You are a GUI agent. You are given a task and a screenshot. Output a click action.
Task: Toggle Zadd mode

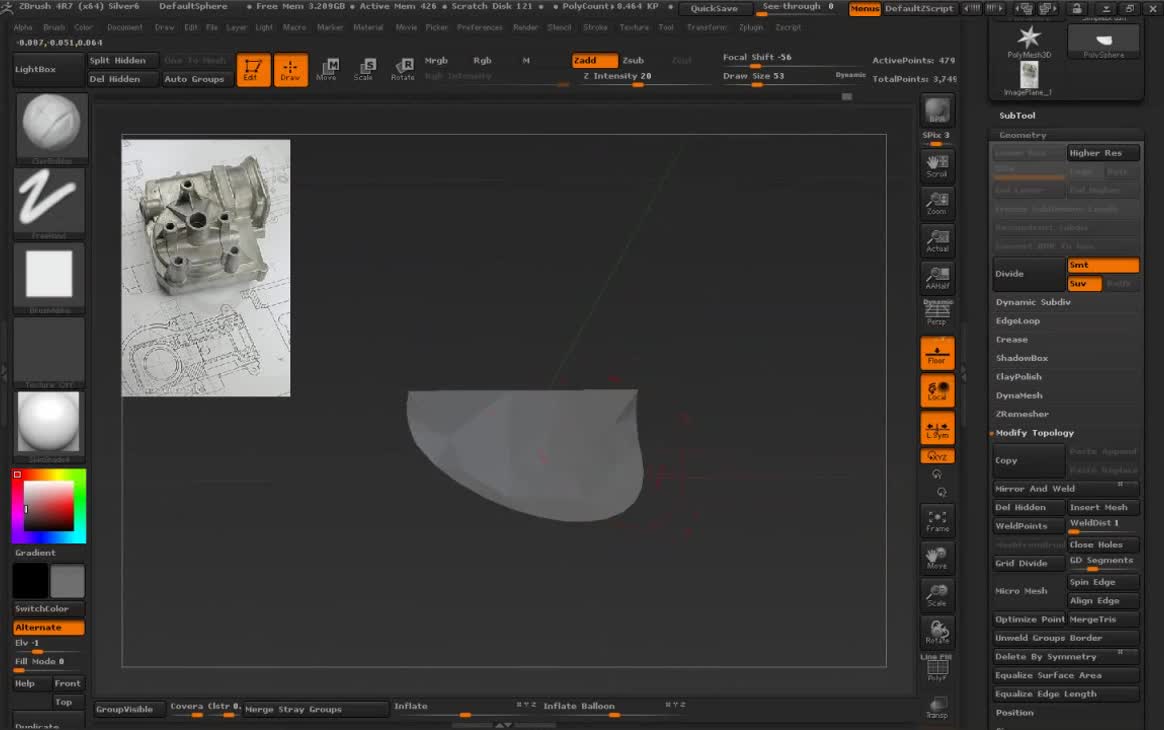pyautogui.click(x=594, y=60)
